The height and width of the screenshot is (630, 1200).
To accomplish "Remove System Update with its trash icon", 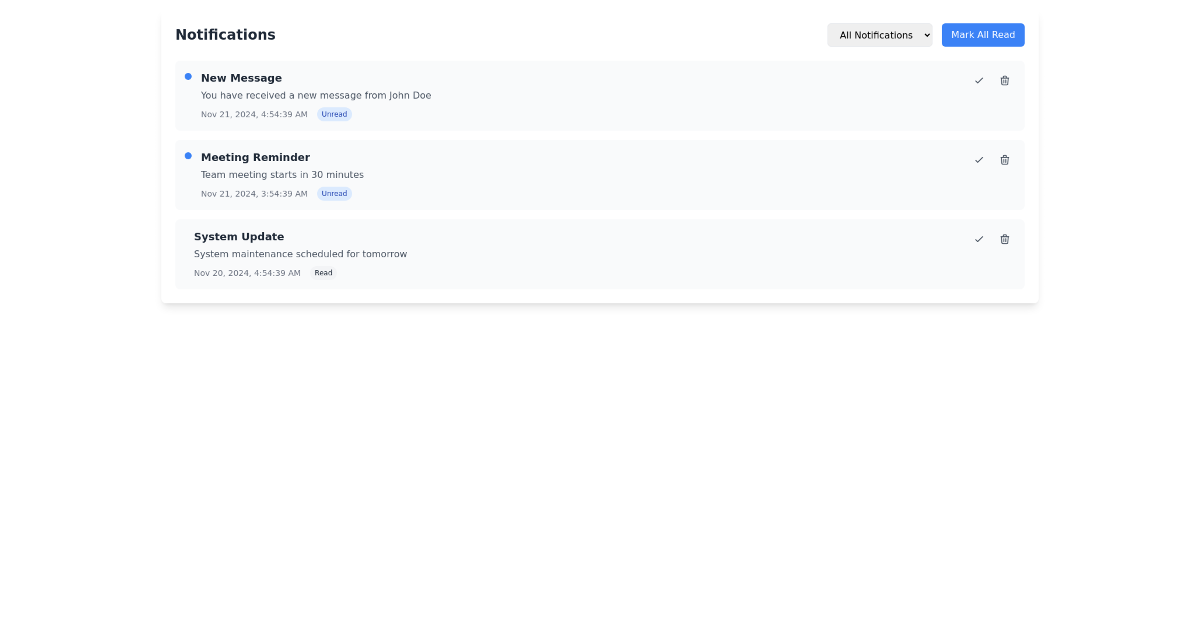I will pos(1004,239).
